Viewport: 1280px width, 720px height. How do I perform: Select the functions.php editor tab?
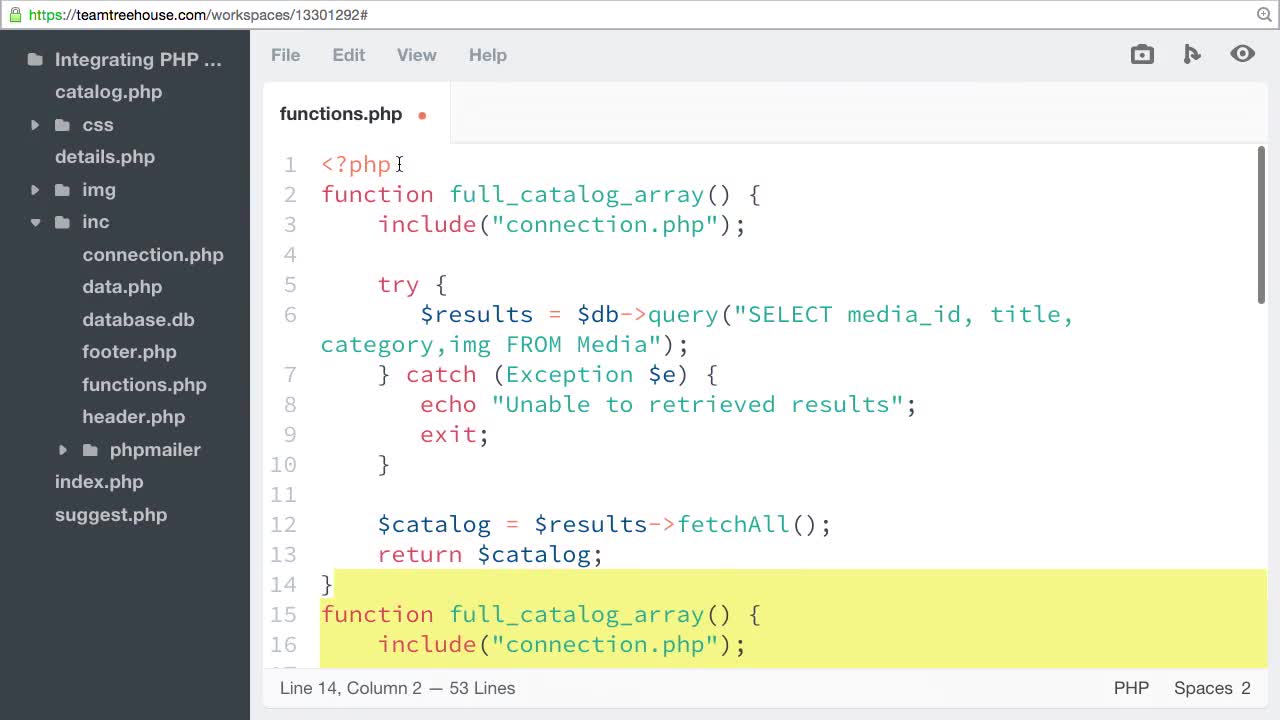click(x=341, y=114)
